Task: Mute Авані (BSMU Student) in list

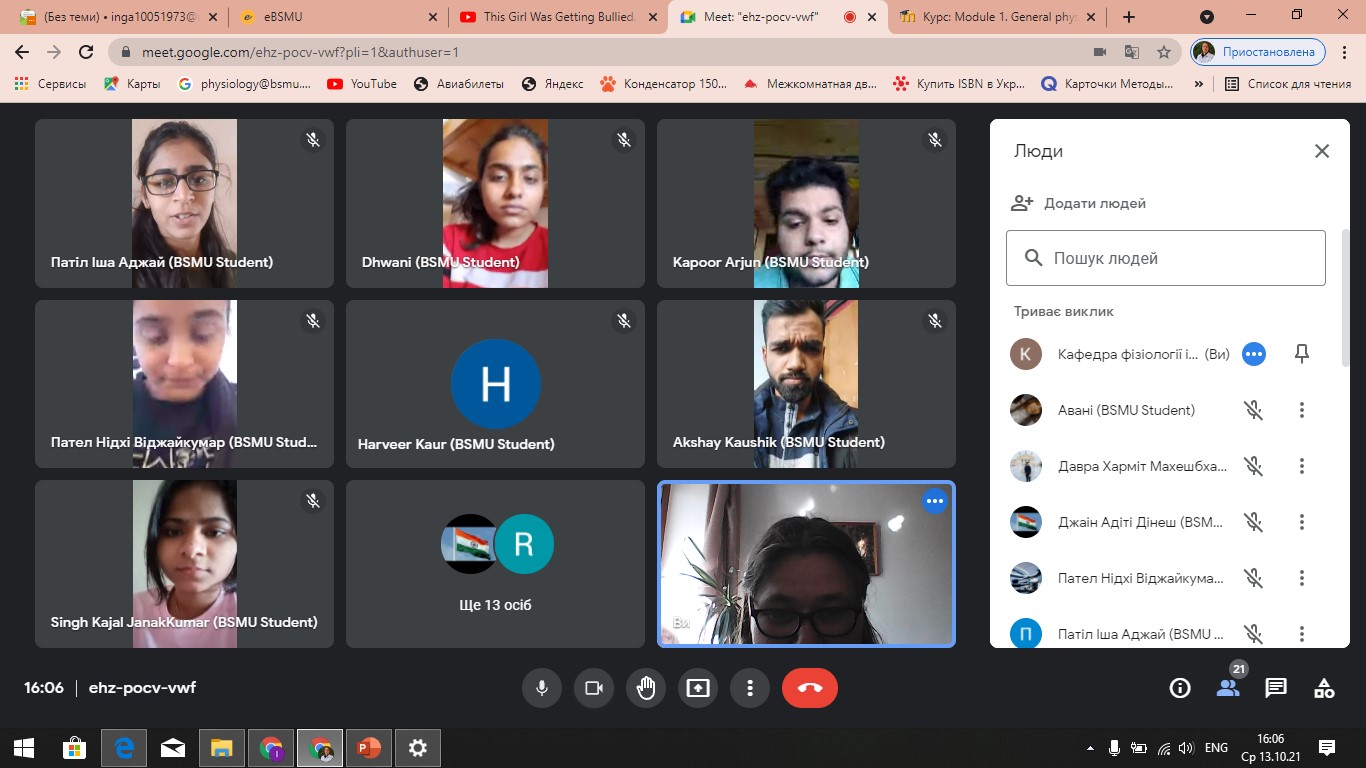Action: [1253, 410]
